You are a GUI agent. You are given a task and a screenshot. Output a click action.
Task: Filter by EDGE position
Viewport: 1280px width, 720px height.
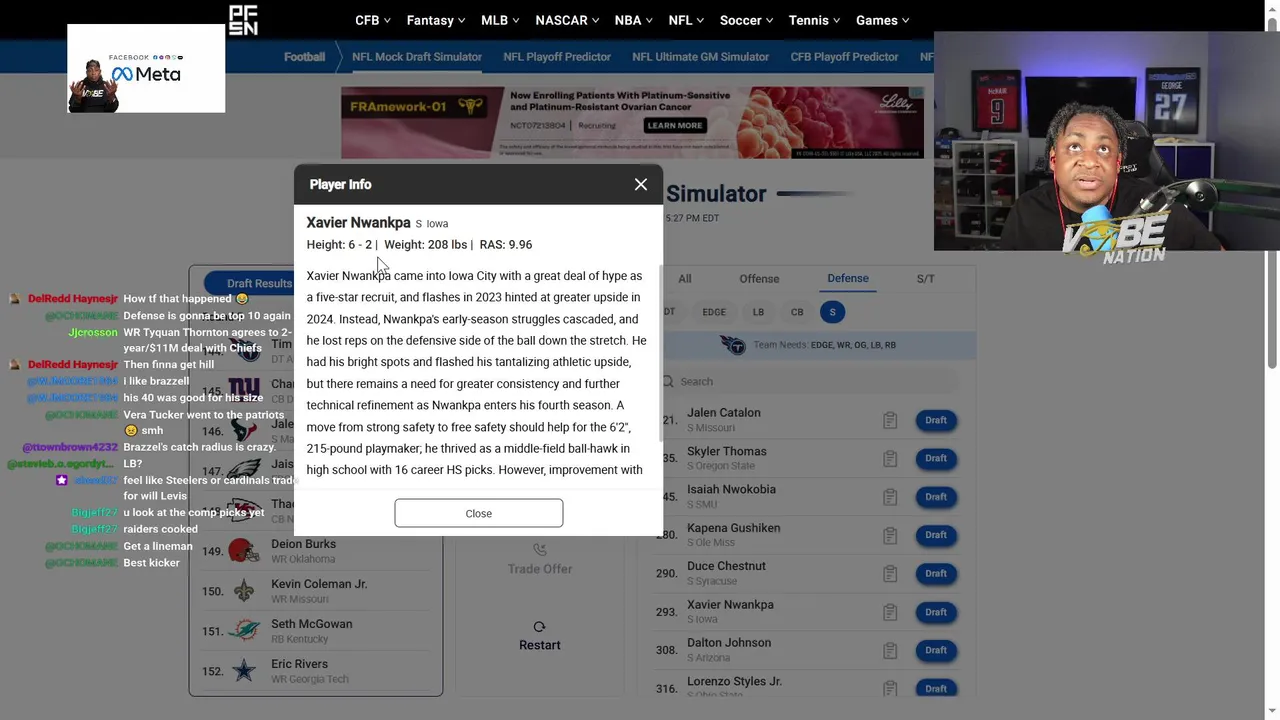[x=714, y=312]
